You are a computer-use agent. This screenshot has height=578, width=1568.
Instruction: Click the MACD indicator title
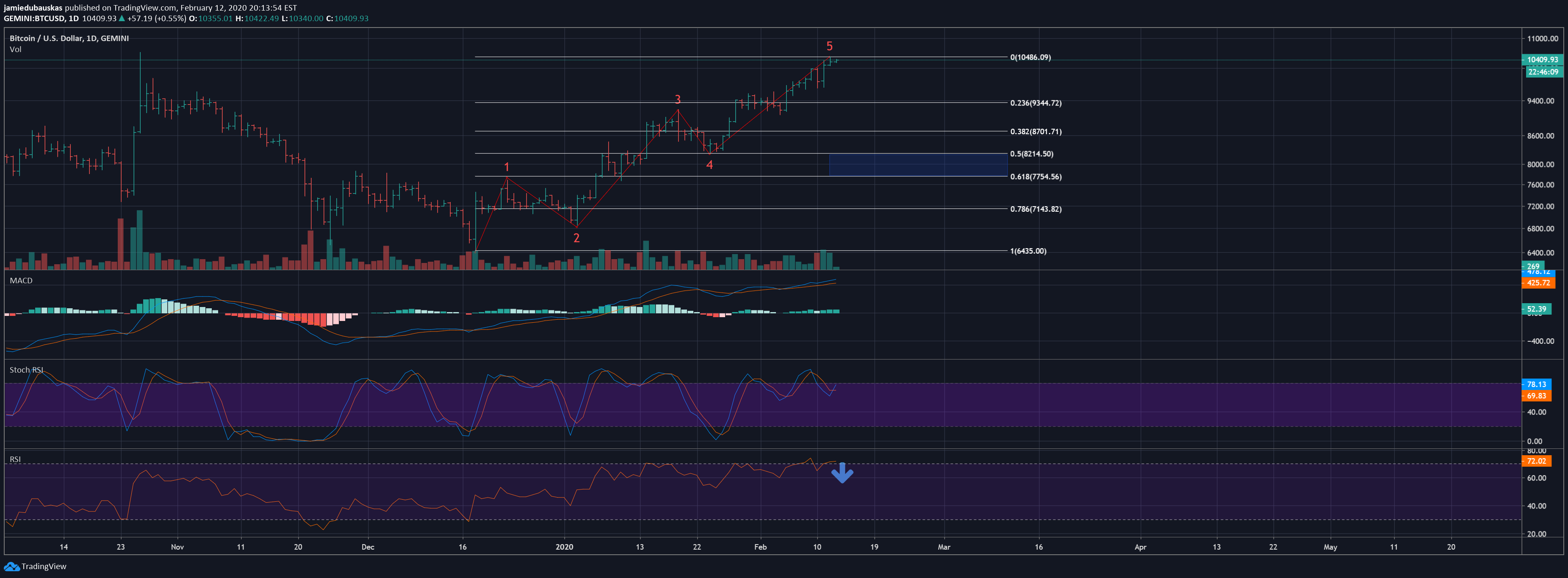(21, 280)
